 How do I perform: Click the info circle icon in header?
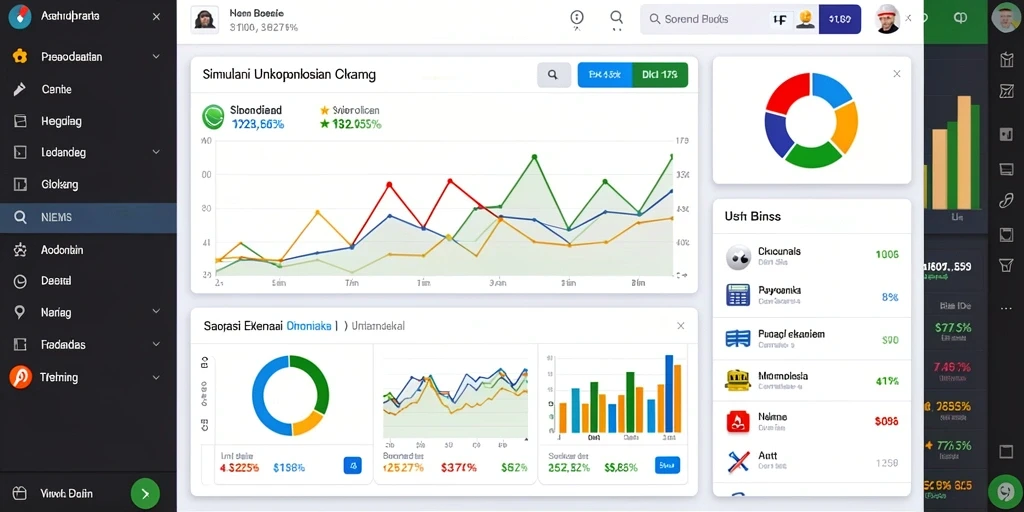click(577, 18)
